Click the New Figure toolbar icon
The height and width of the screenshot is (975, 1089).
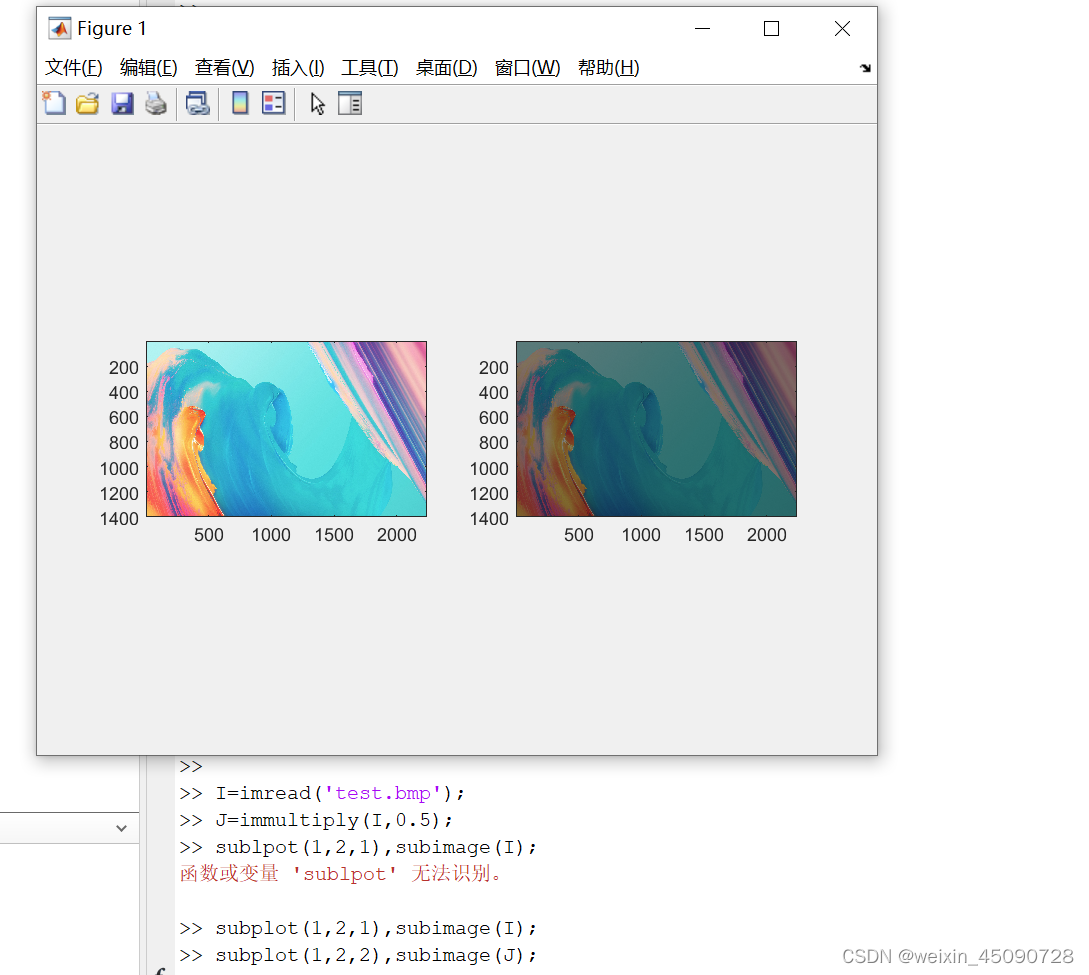click(54, 103)
